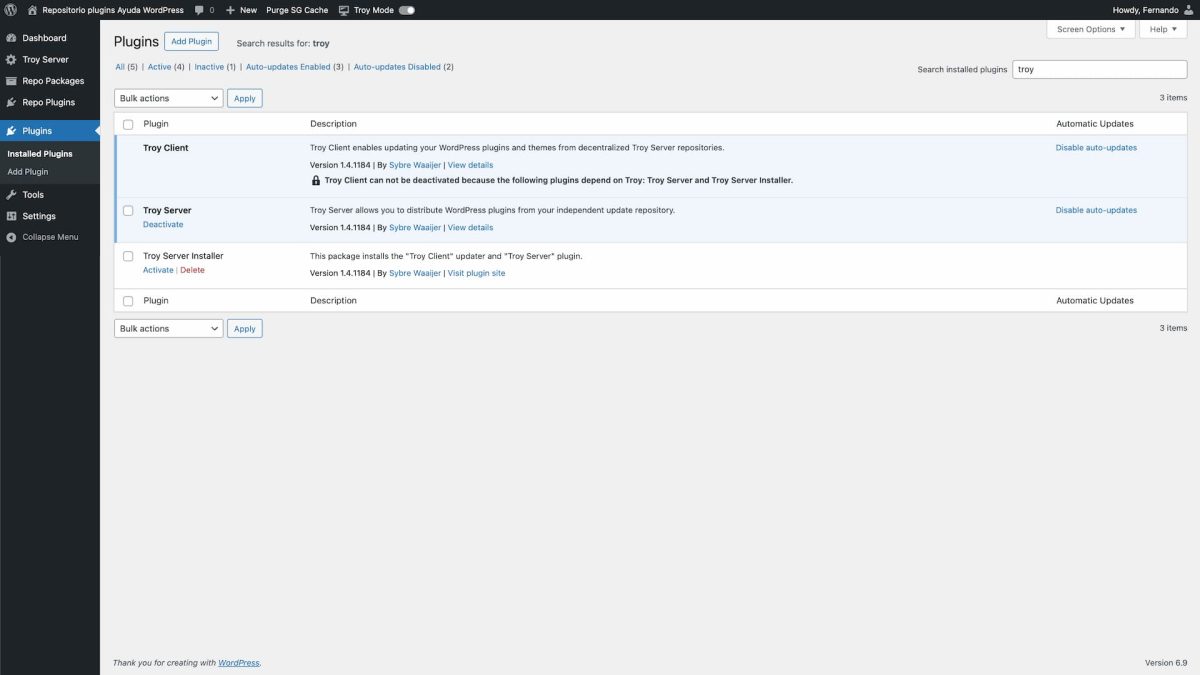1200x675 pixels.
Task: Click the search installed plugins field
Action: point(1100,70)
